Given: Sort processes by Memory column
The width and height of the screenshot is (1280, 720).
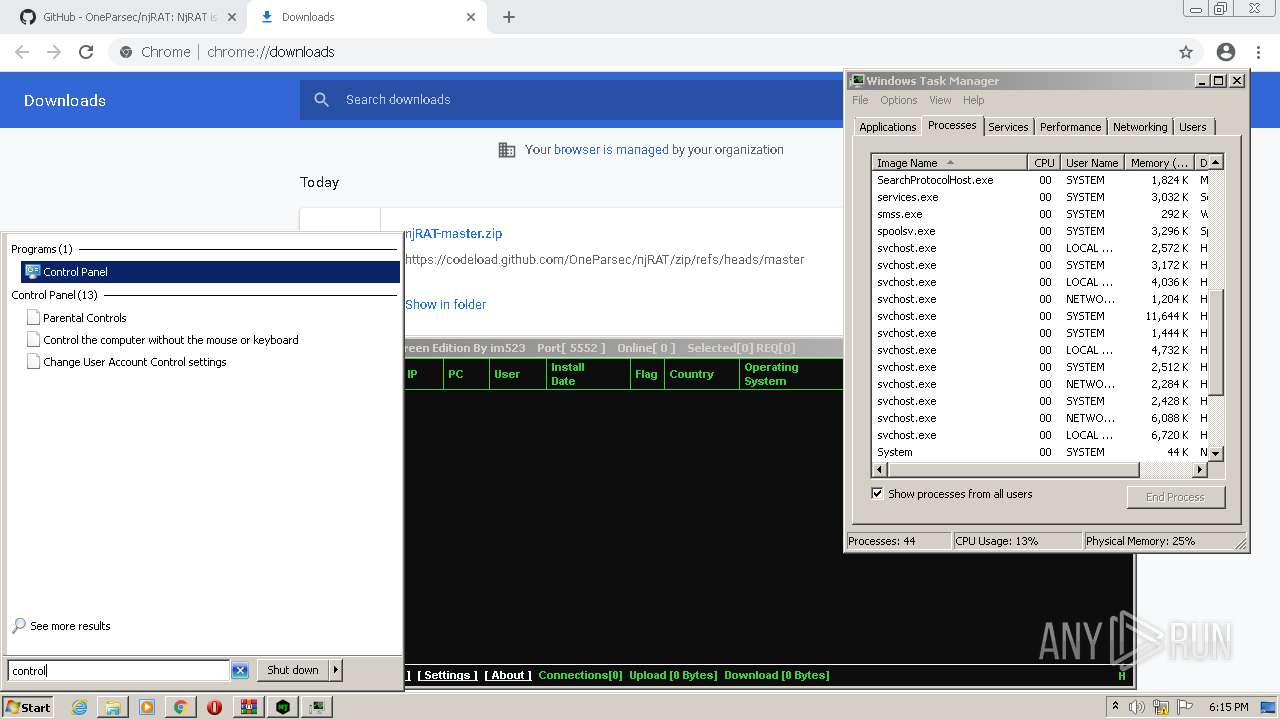Looking at the screenshot, I should coord(1160,162).
